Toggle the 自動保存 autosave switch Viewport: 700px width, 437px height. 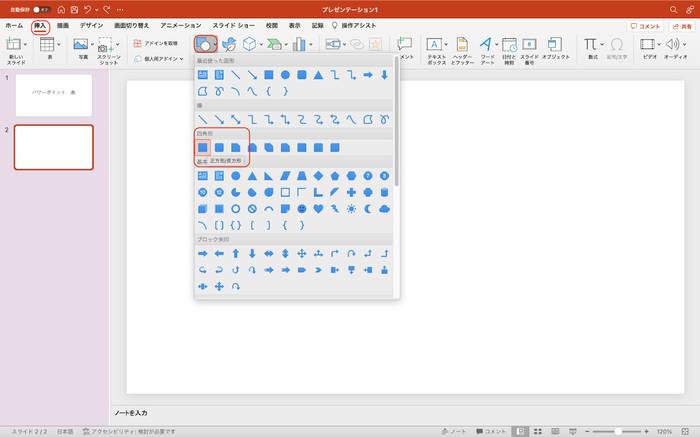[x=41, y=9]
